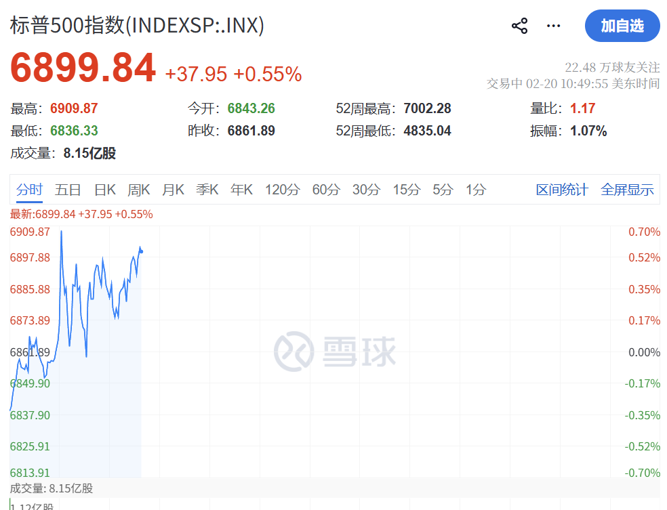Click 全屏显示 to view fullscreen
The width and height of the screenshot is (667, 510).
pyautogui.click(x=627, y=190)
